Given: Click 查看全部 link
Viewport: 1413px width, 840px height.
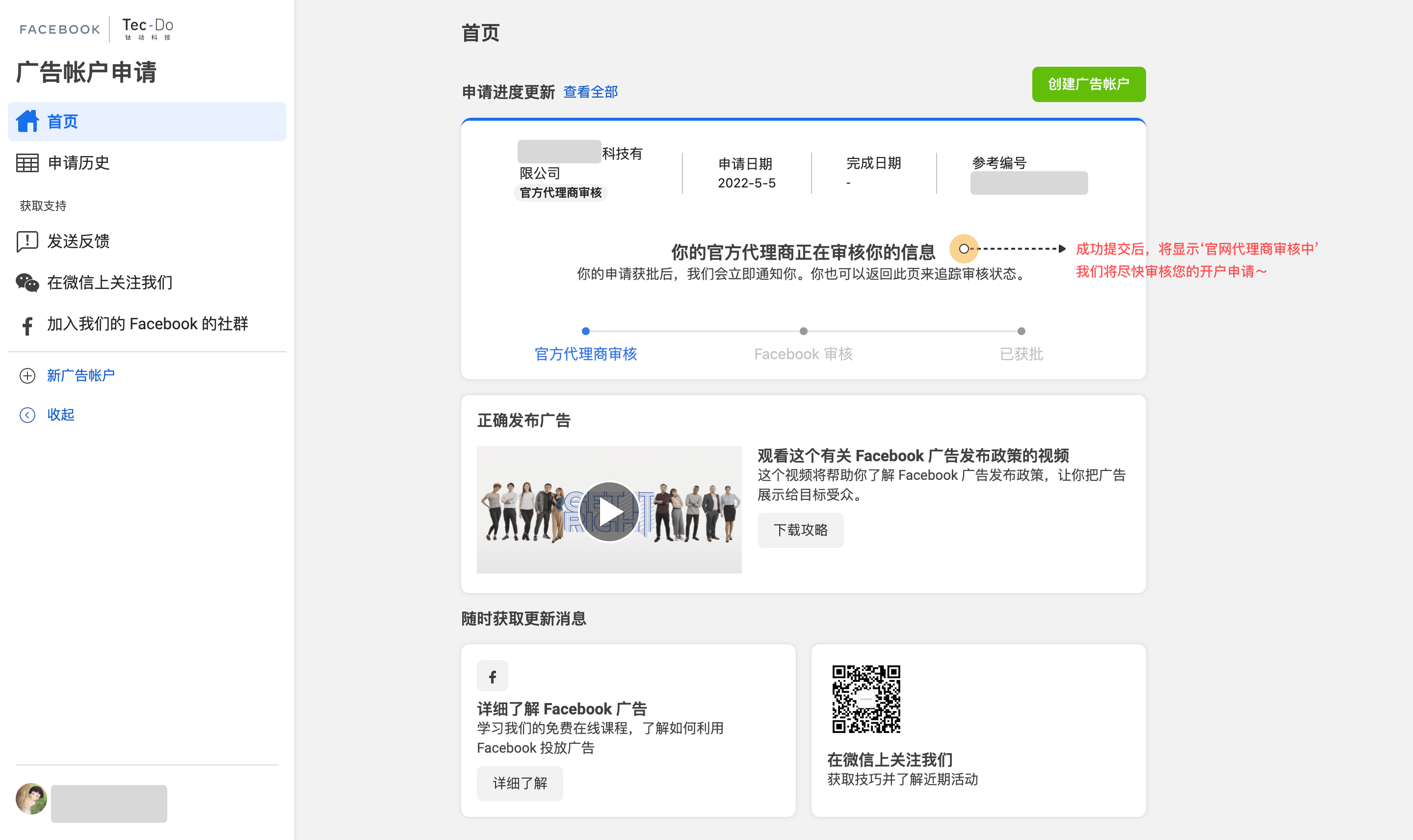Looking at the screenshot, I should 590,92.
